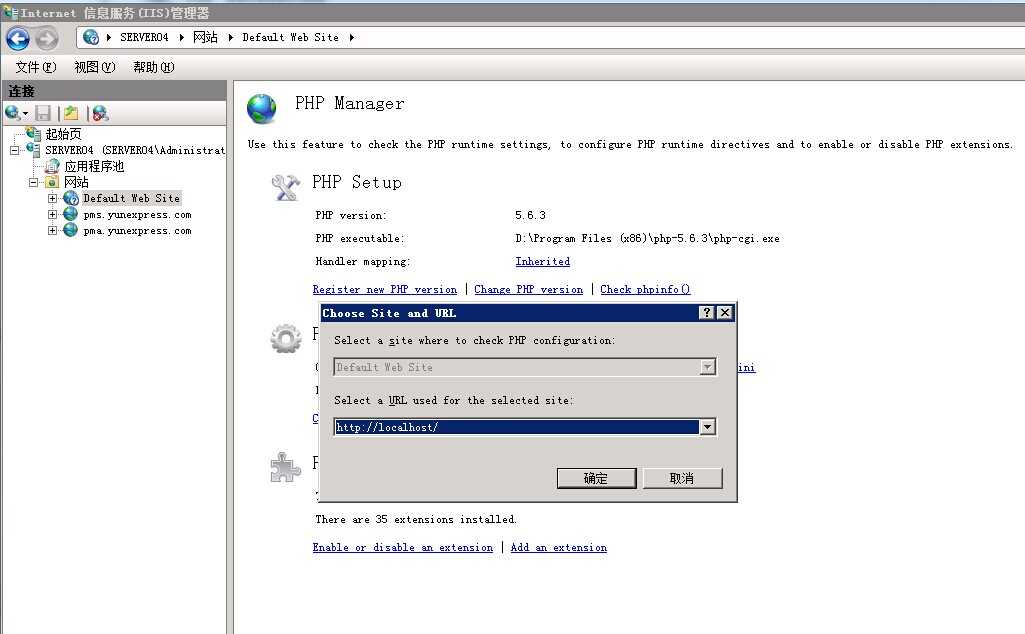Click the Forward navigation arrow
The height and width of the screenshot is (634, 1025).
coord(46,39)
